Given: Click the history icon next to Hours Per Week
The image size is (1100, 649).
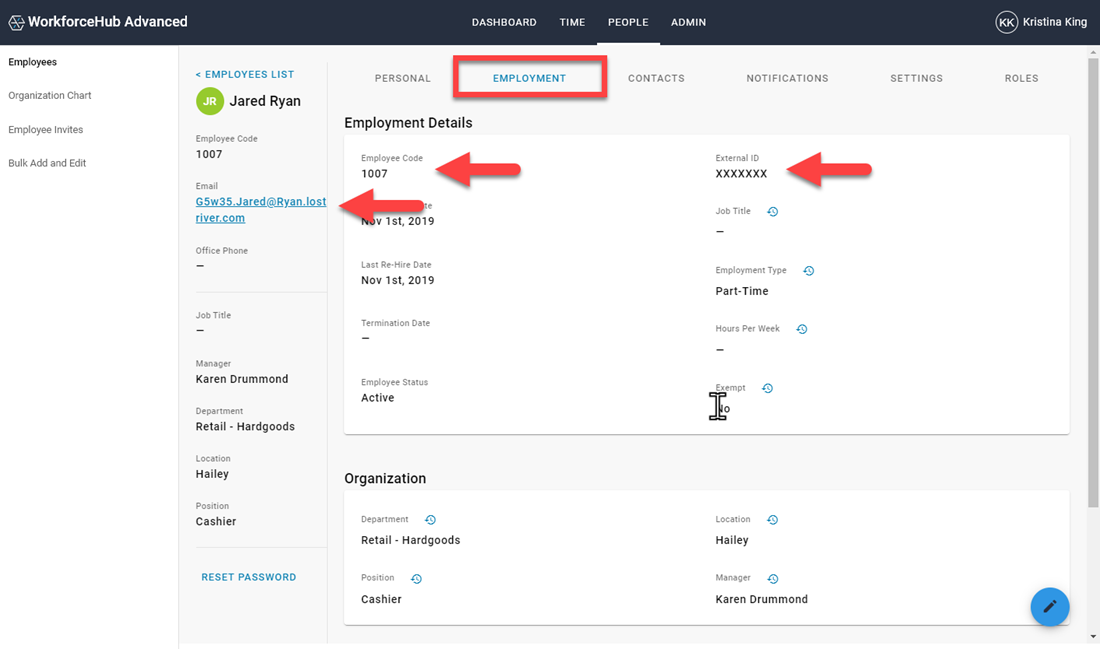Looking at the screenshot, I should [801, 328].
